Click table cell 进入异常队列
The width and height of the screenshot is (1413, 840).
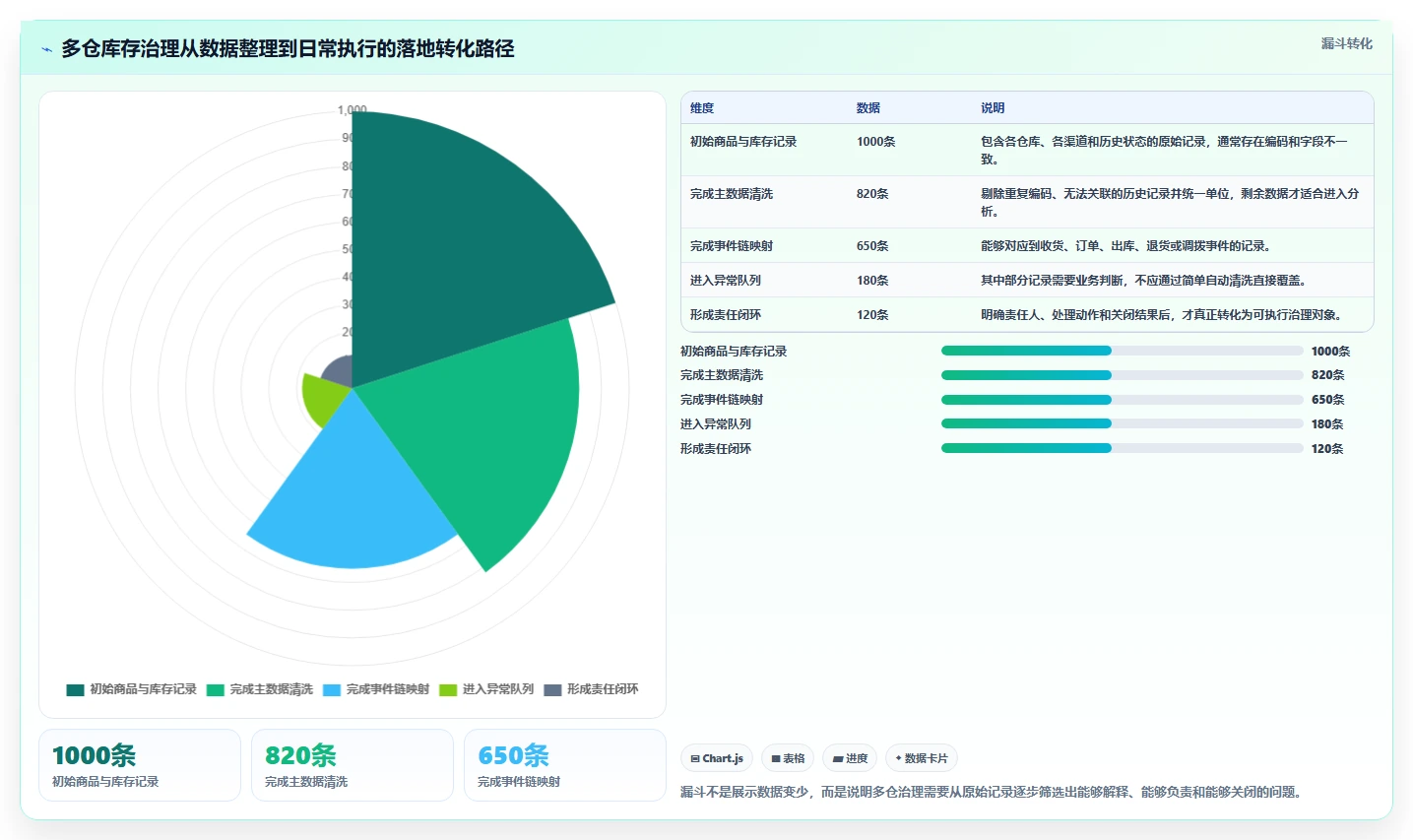point(726,281)
